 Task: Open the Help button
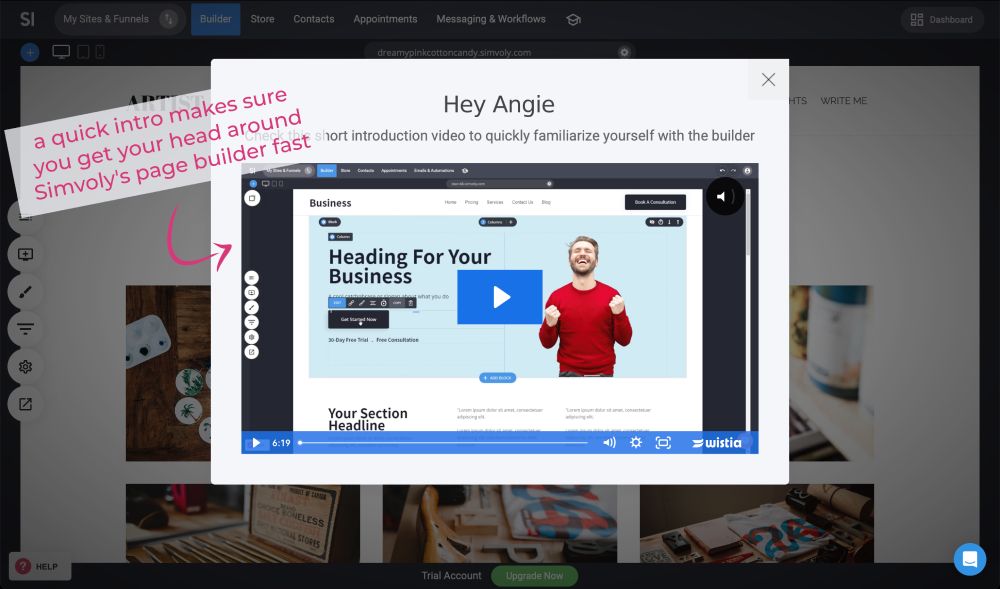(x=40, y=566)
